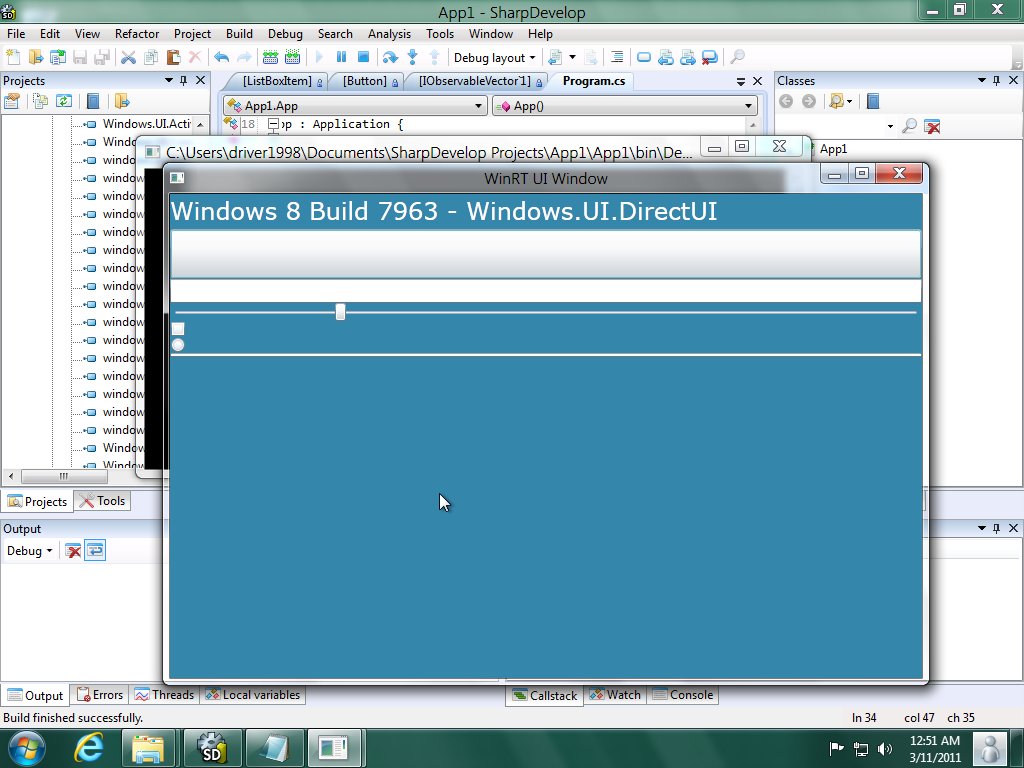Click the New file toolbar icon
The image size is (1024, 768).
(13, 57)
